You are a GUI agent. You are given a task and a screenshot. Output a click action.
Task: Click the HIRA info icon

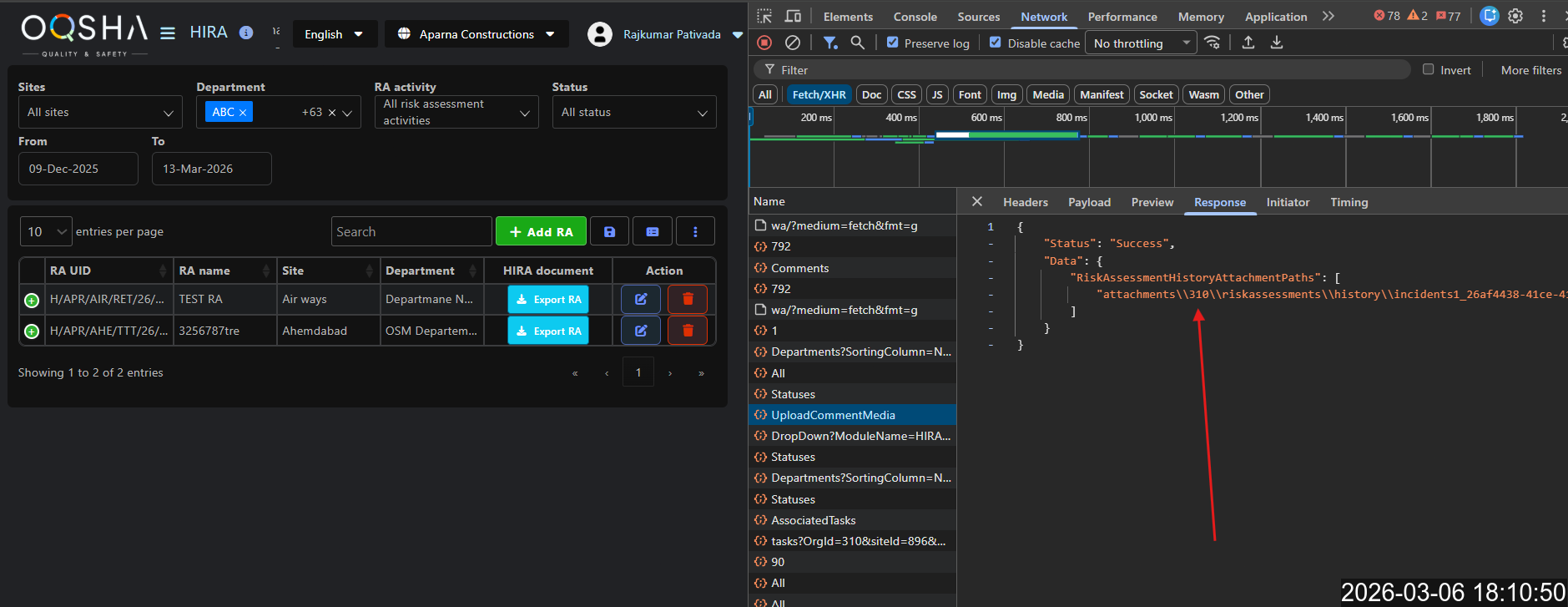tap(246, 33)
